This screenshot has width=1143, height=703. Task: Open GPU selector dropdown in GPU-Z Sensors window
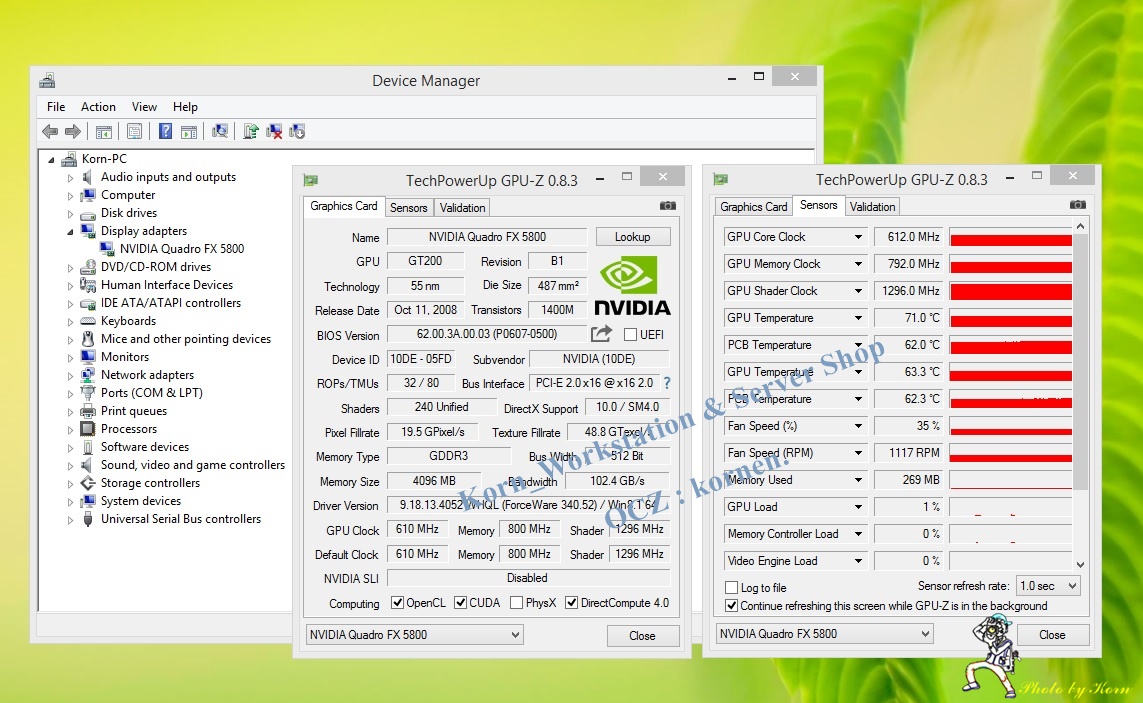pos(824,634)
